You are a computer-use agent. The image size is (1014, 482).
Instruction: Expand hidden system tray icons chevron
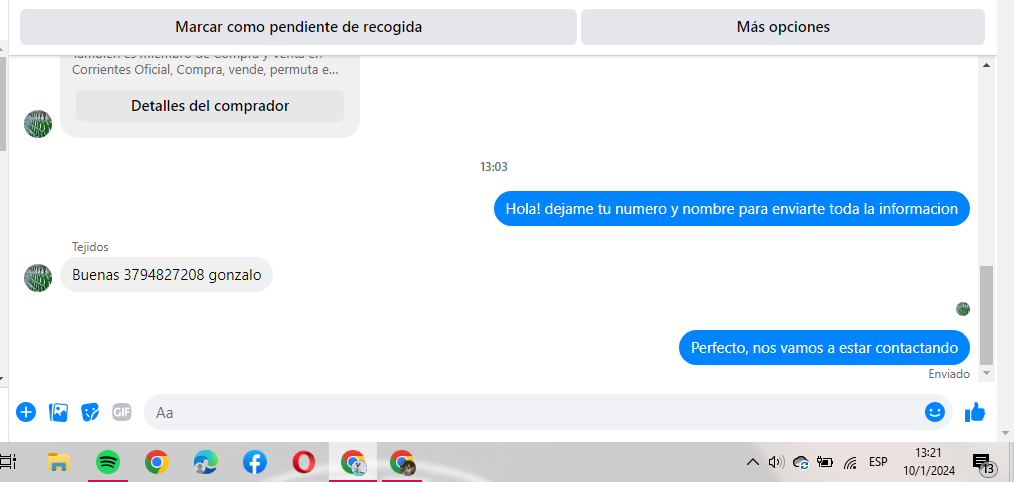point(752,462)
